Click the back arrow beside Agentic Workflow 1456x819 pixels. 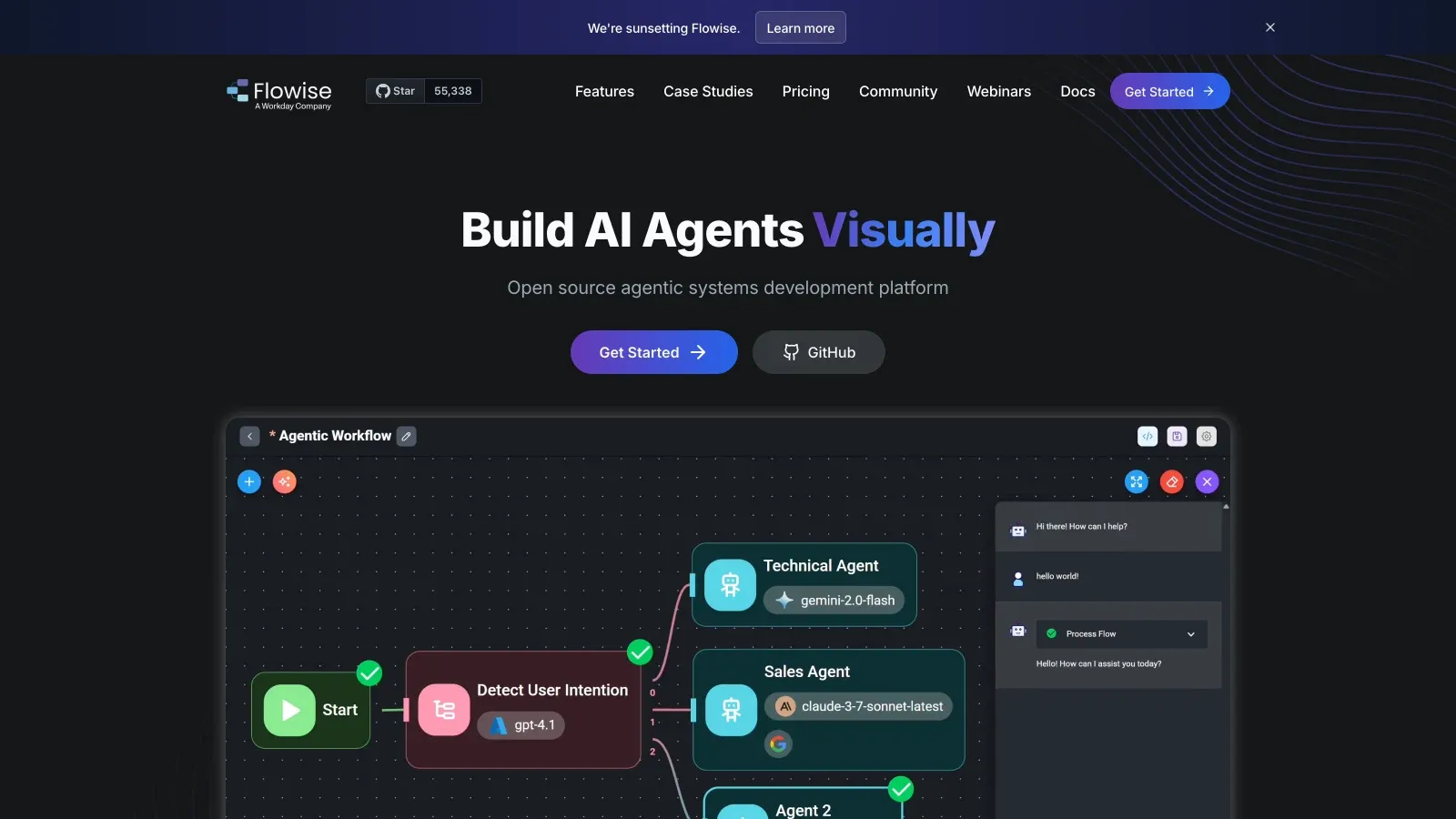click(250, 437)
